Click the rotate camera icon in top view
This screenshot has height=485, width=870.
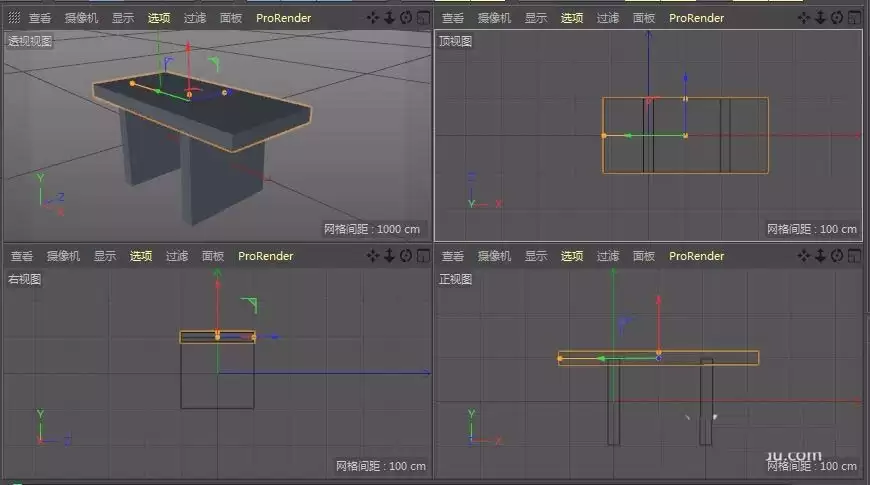(x=837, y=18)
